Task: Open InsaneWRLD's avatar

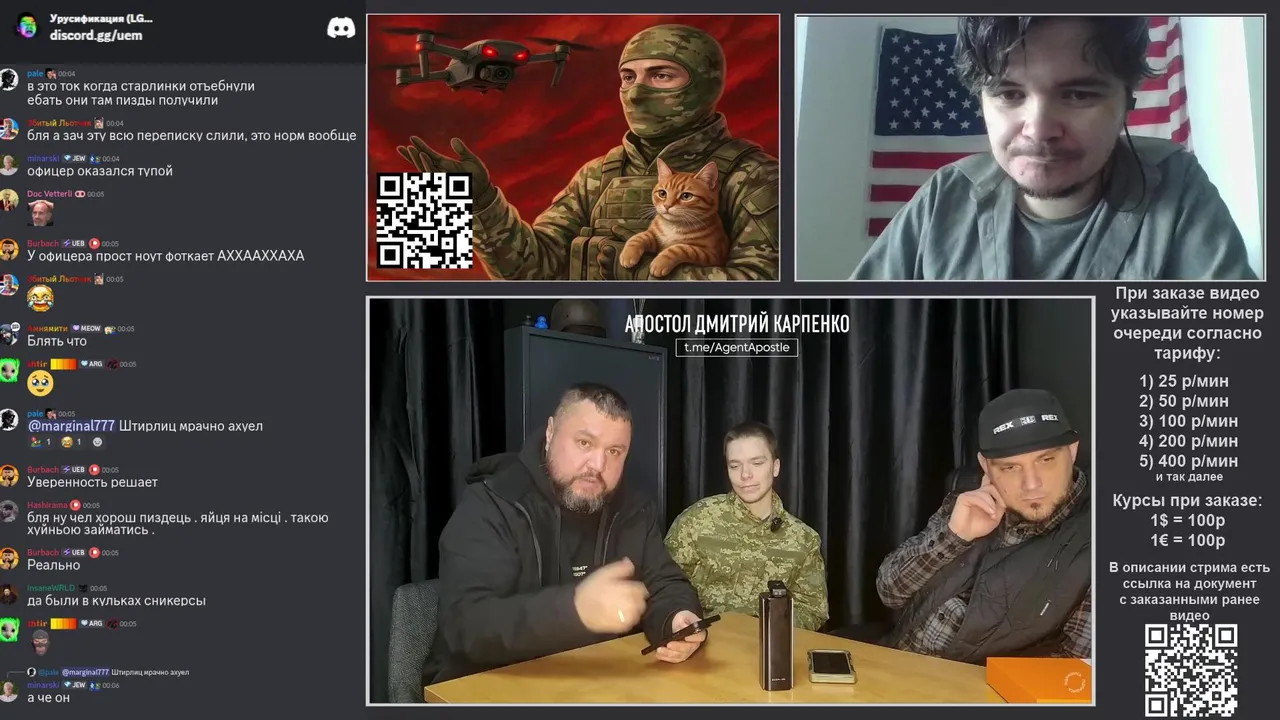Action: [x=9, y=595]
